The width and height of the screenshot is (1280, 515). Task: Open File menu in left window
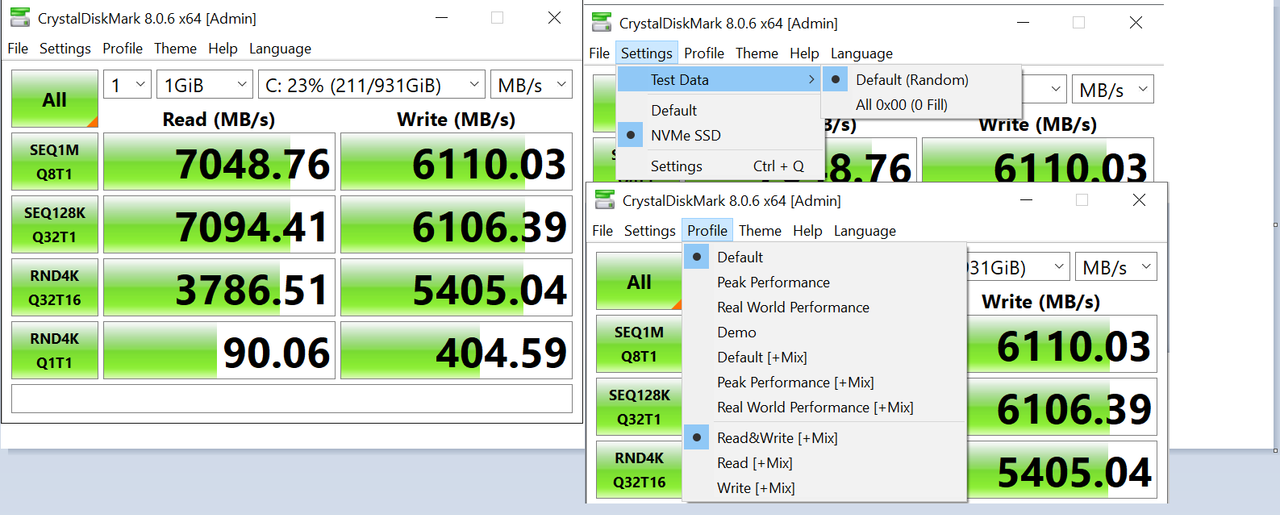point(17,48)
